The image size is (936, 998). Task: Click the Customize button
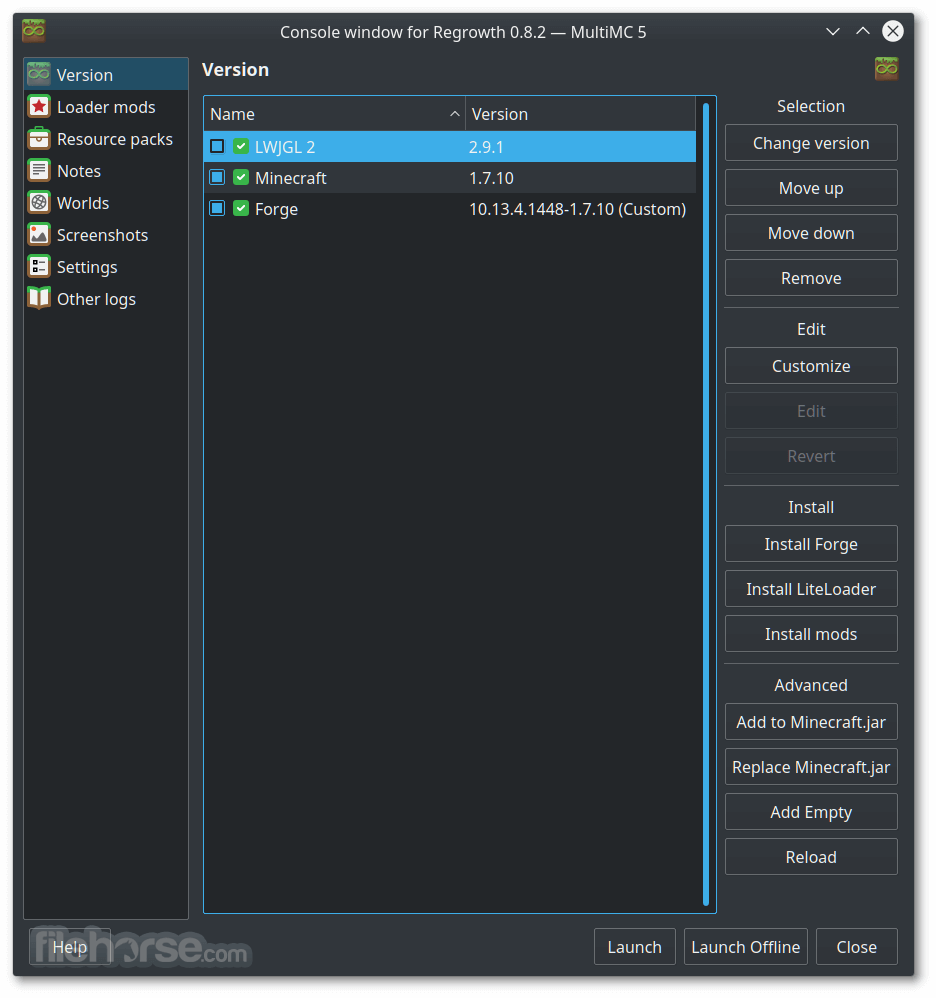coord(811,365)
